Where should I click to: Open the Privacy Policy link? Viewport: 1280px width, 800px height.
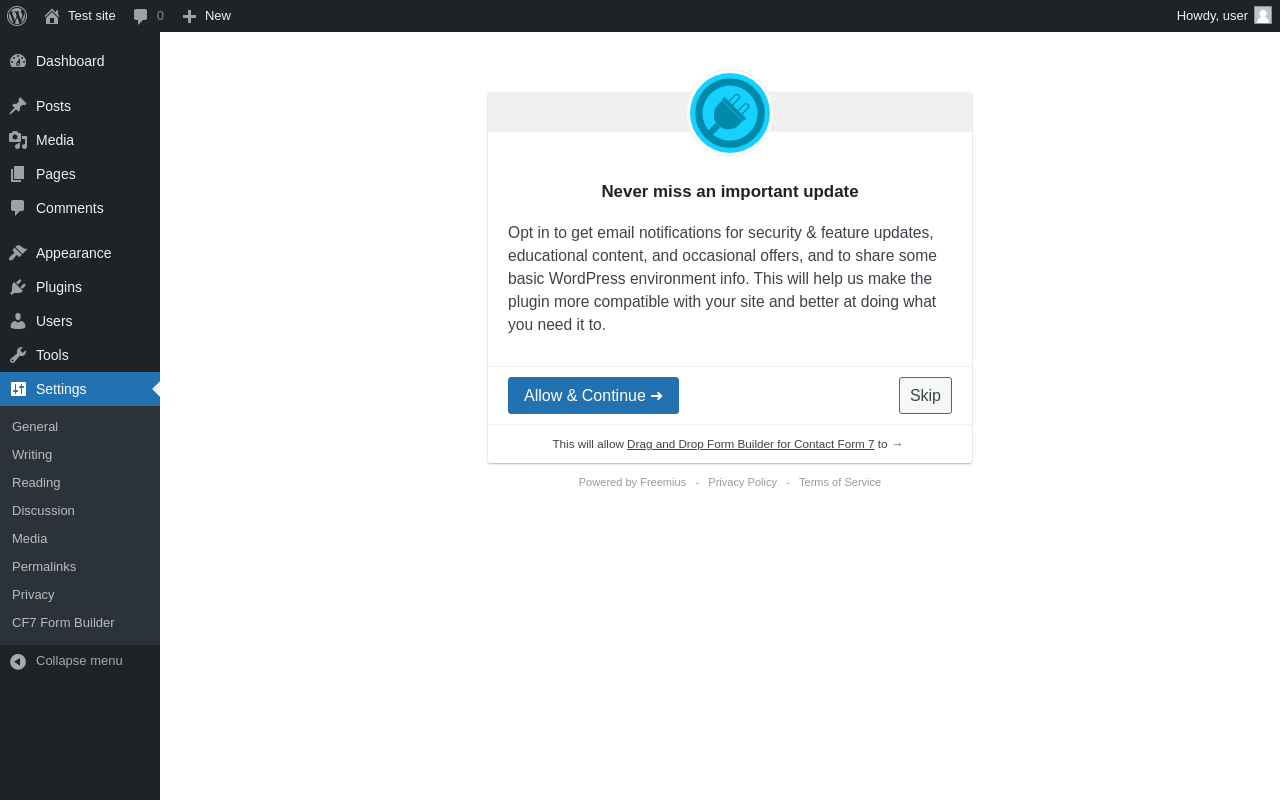(742, 482)
